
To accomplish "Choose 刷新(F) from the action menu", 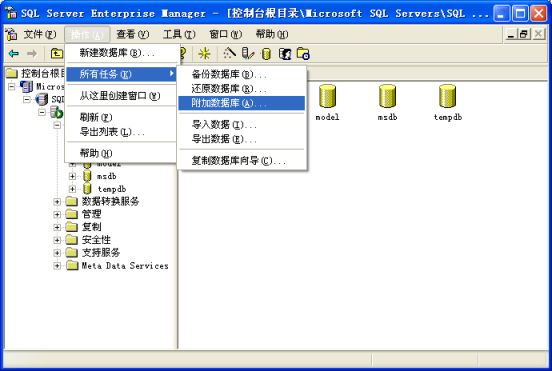I will point(121,117).
